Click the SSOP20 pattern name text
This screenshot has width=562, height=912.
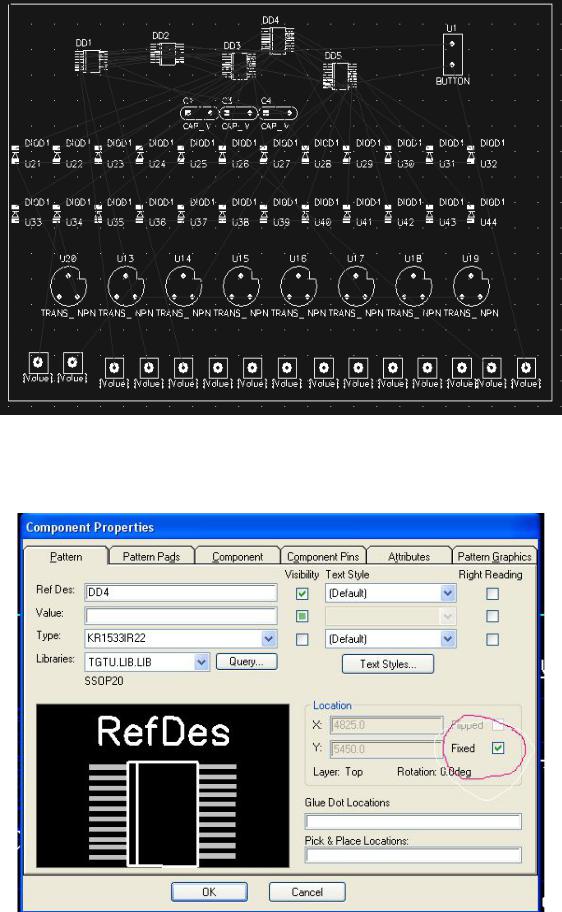pyautogui.click(x=104, y=681)
